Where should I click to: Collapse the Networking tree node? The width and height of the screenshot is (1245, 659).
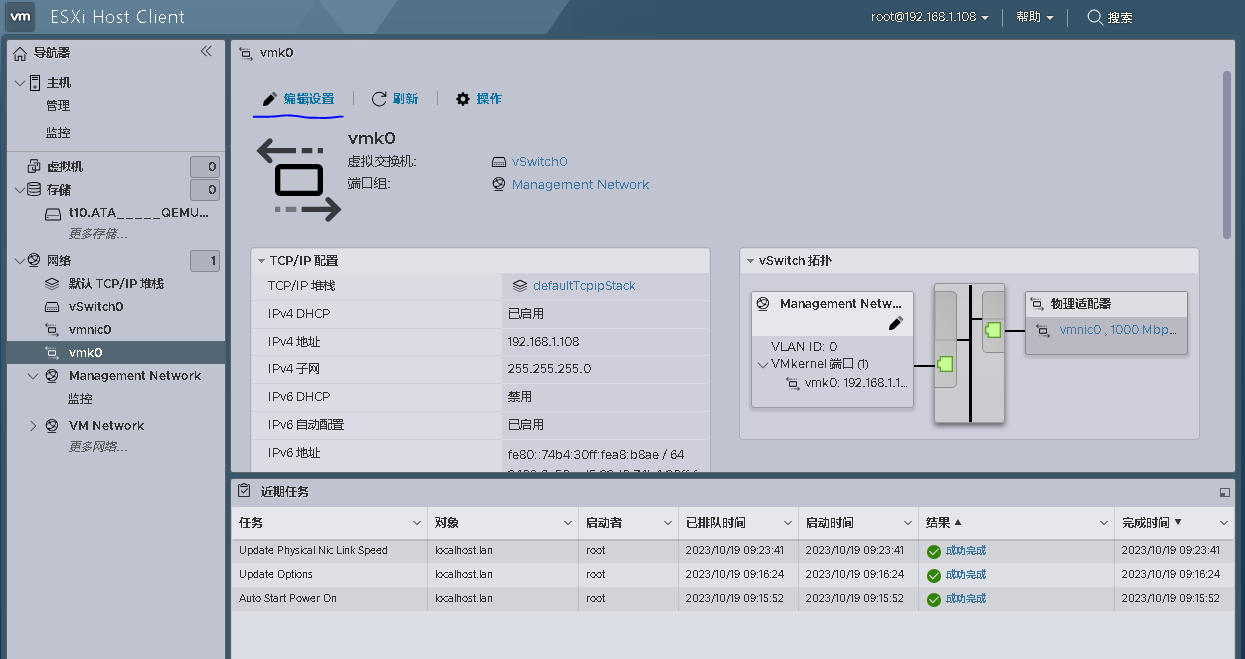click(20, 261)
